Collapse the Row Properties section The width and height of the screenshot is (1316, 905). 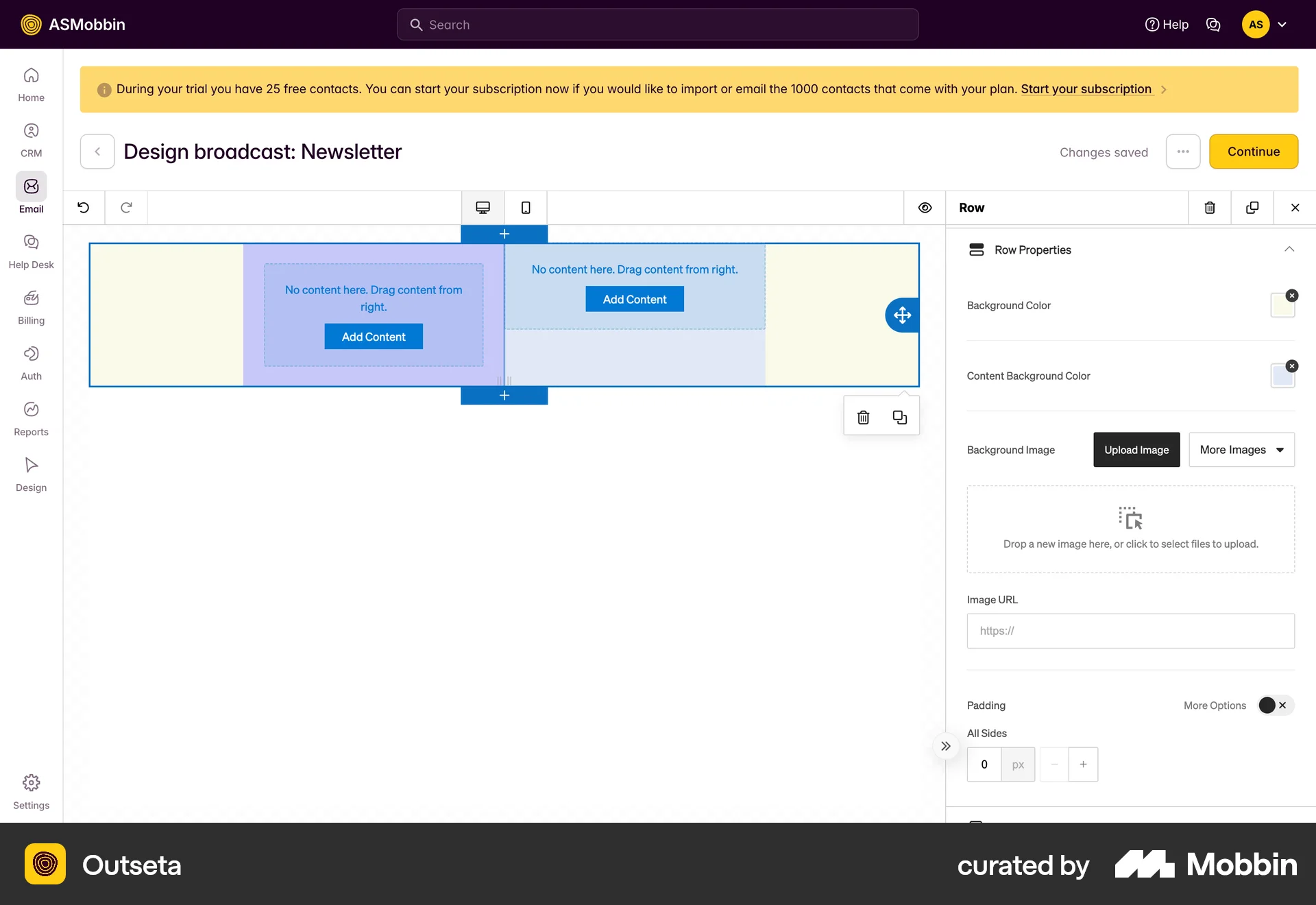(1291, 250)
